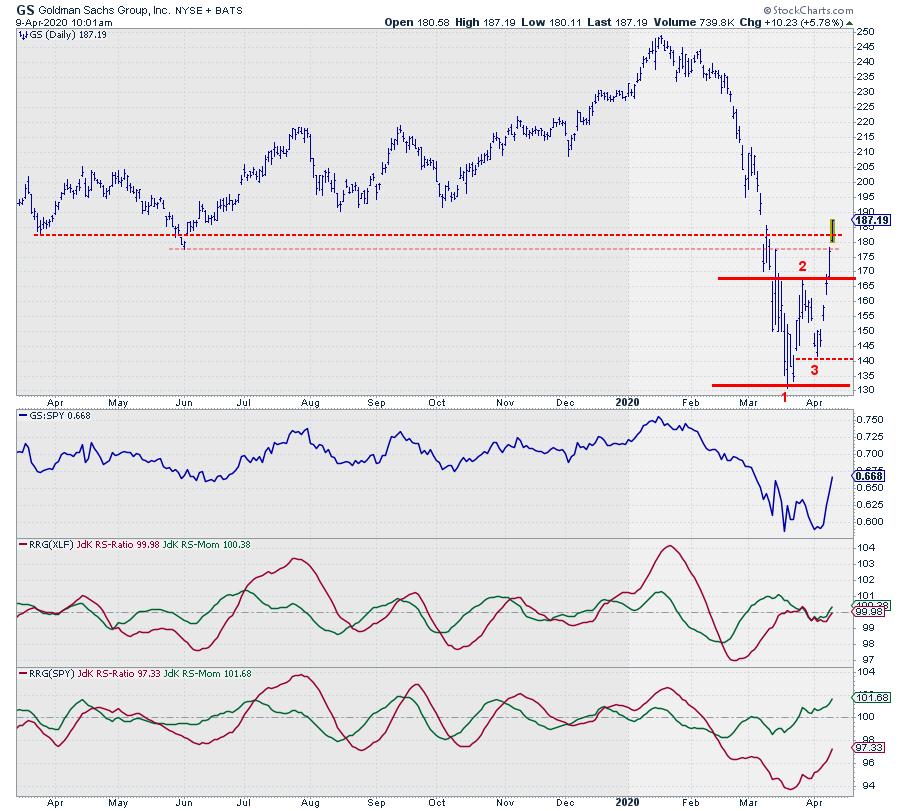This screenshot has width=900, height=811.
Task: Click the red number 3 annotation
Action: point(814,370)
